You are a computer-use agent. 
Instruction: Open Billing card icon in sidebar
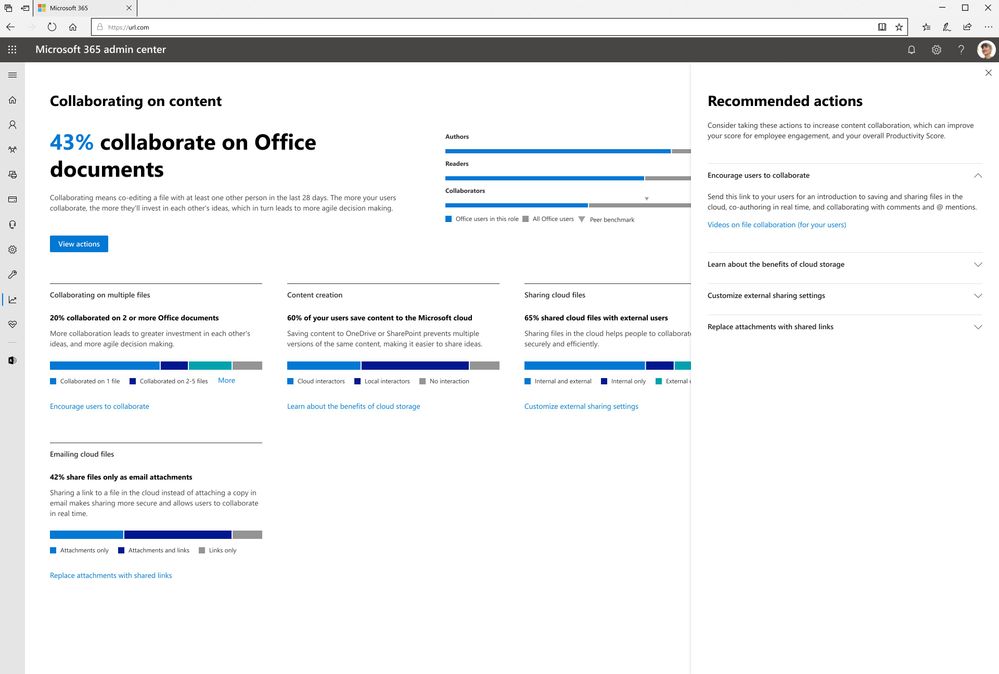click(12, 199)
